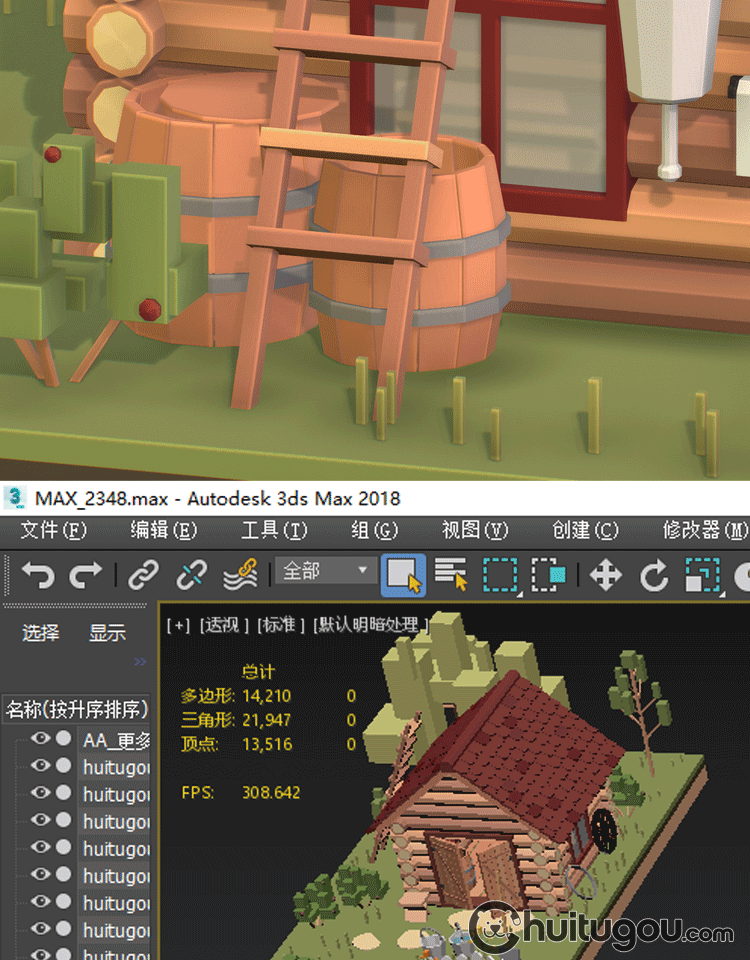Open the [标准] viewport quality menu
The image size is (750, 960).
coord(281,625)
